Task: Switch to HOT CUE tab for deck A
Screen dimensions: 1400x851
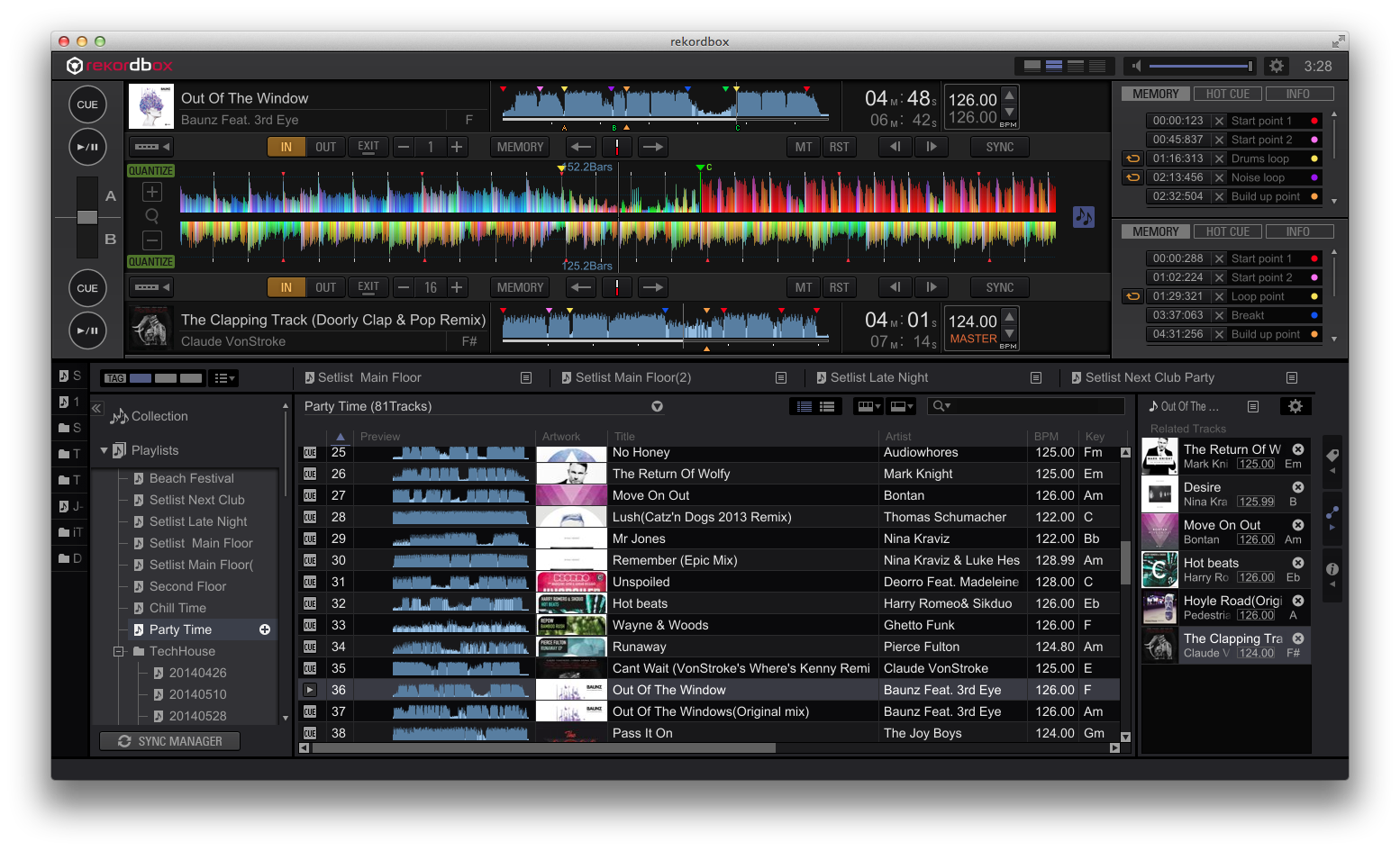Action: pyautogui.click(x=1227, y=94)
